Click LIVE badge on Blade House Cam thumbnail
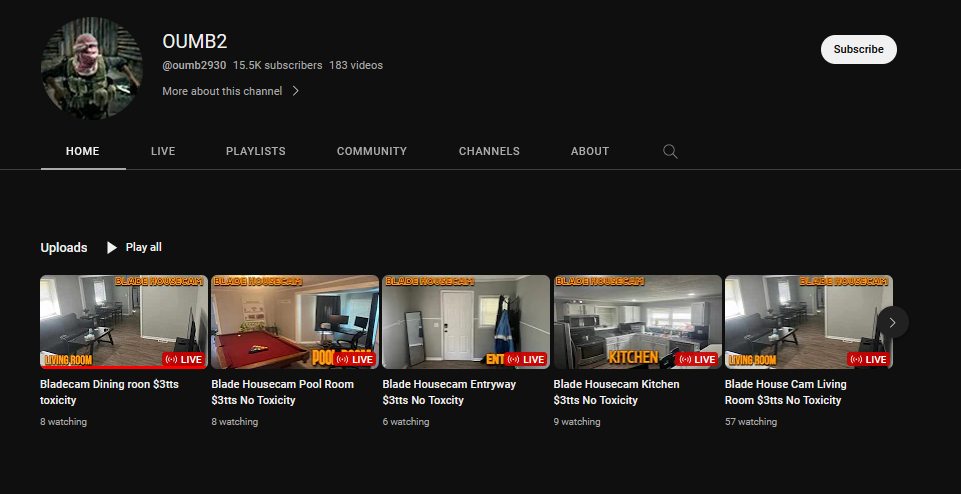 868,359
